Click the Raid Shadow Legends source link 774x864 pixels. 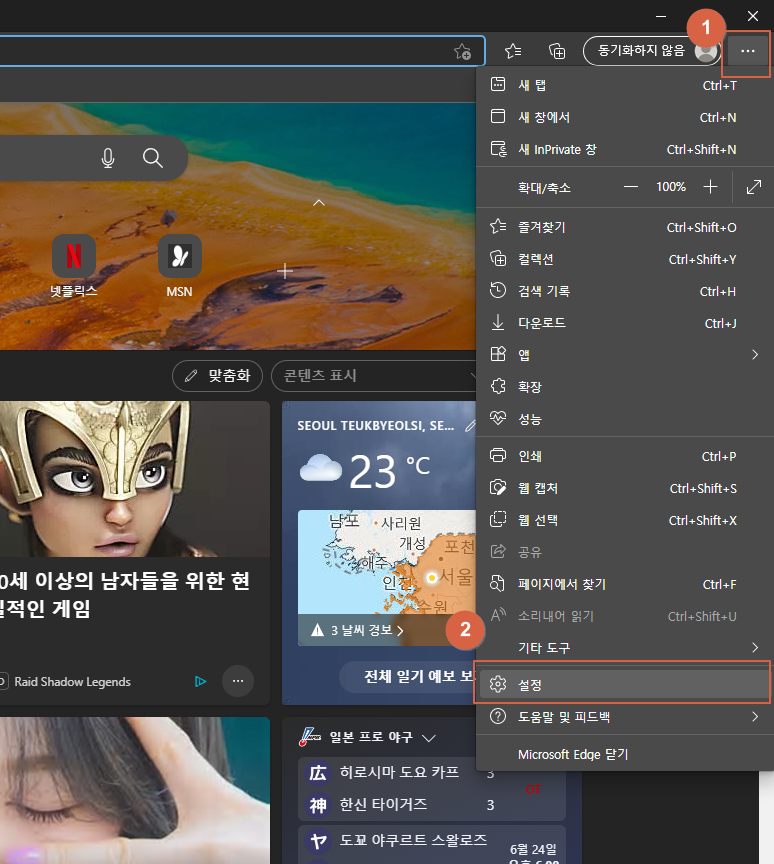point(72,682)
